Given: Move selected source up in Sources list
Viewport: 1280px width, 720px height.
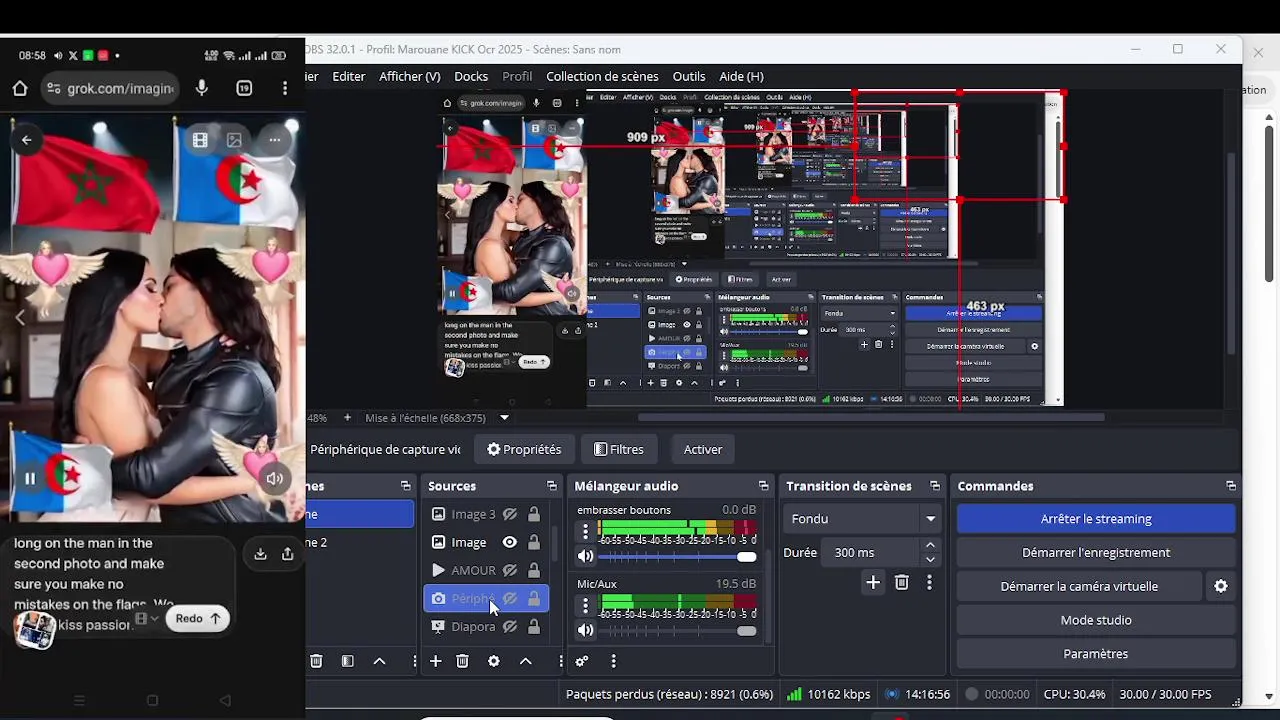Looking at the screenshot, I should pyautogui.click(x=525, y=661).
